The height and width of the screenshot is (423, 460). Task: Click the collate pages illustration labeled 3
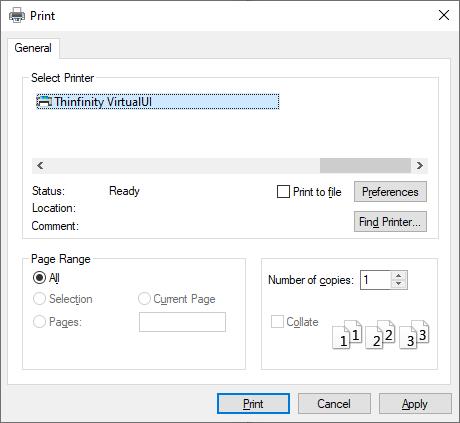(x=414, y=334)
